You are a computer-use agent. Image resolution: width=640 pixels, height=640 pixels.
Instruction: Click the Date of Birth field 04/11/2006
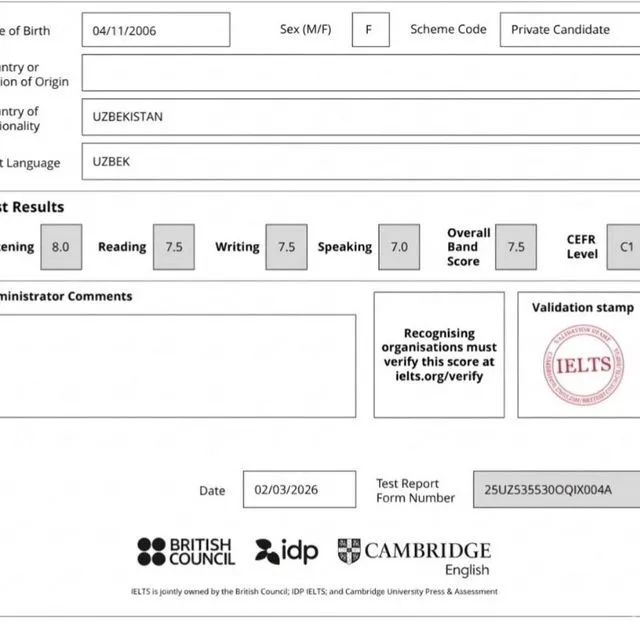tap(156, 30)
